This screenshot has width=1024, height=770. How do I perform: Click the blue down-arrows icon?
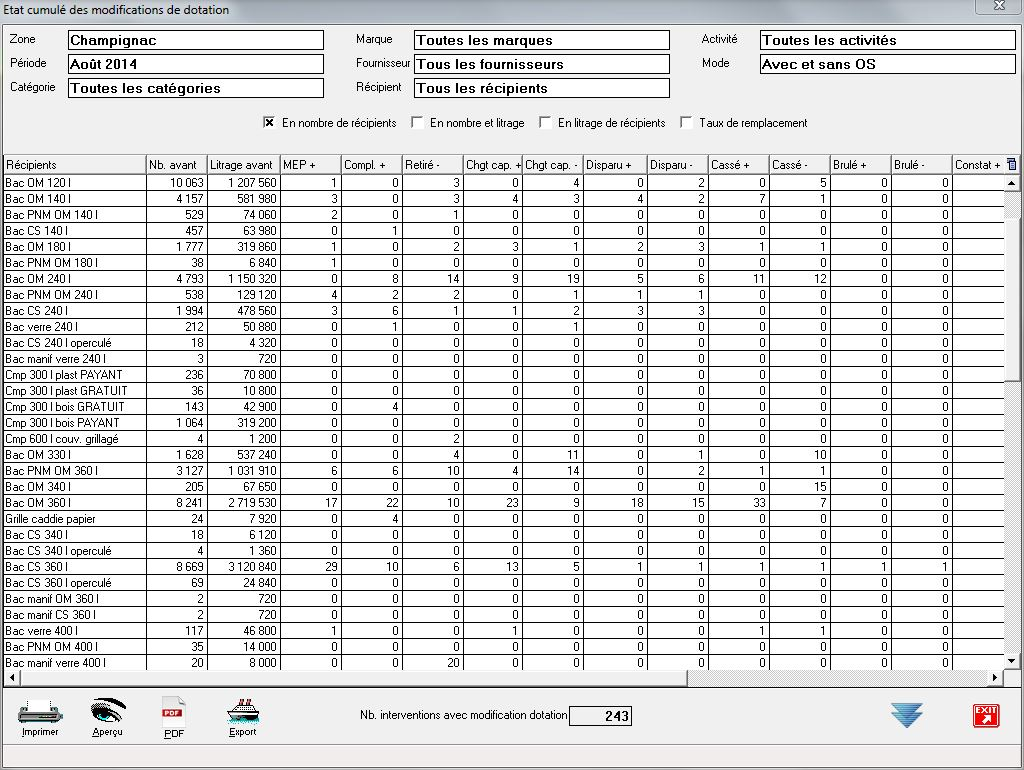(906, 715)
